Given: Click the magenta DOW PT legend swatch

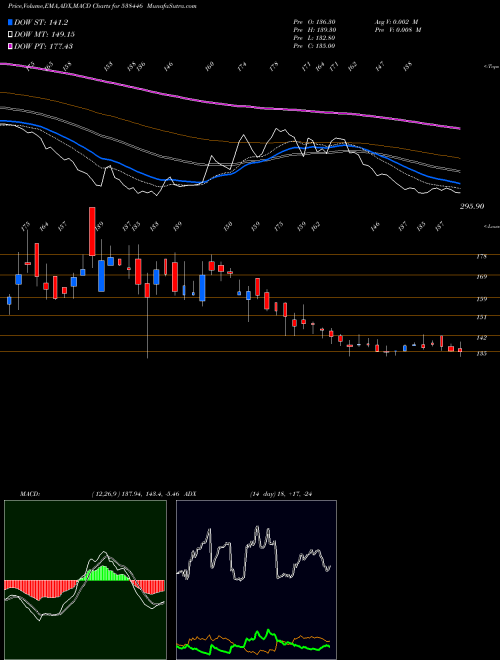Looking at the screenshot, I should [11, 46].
